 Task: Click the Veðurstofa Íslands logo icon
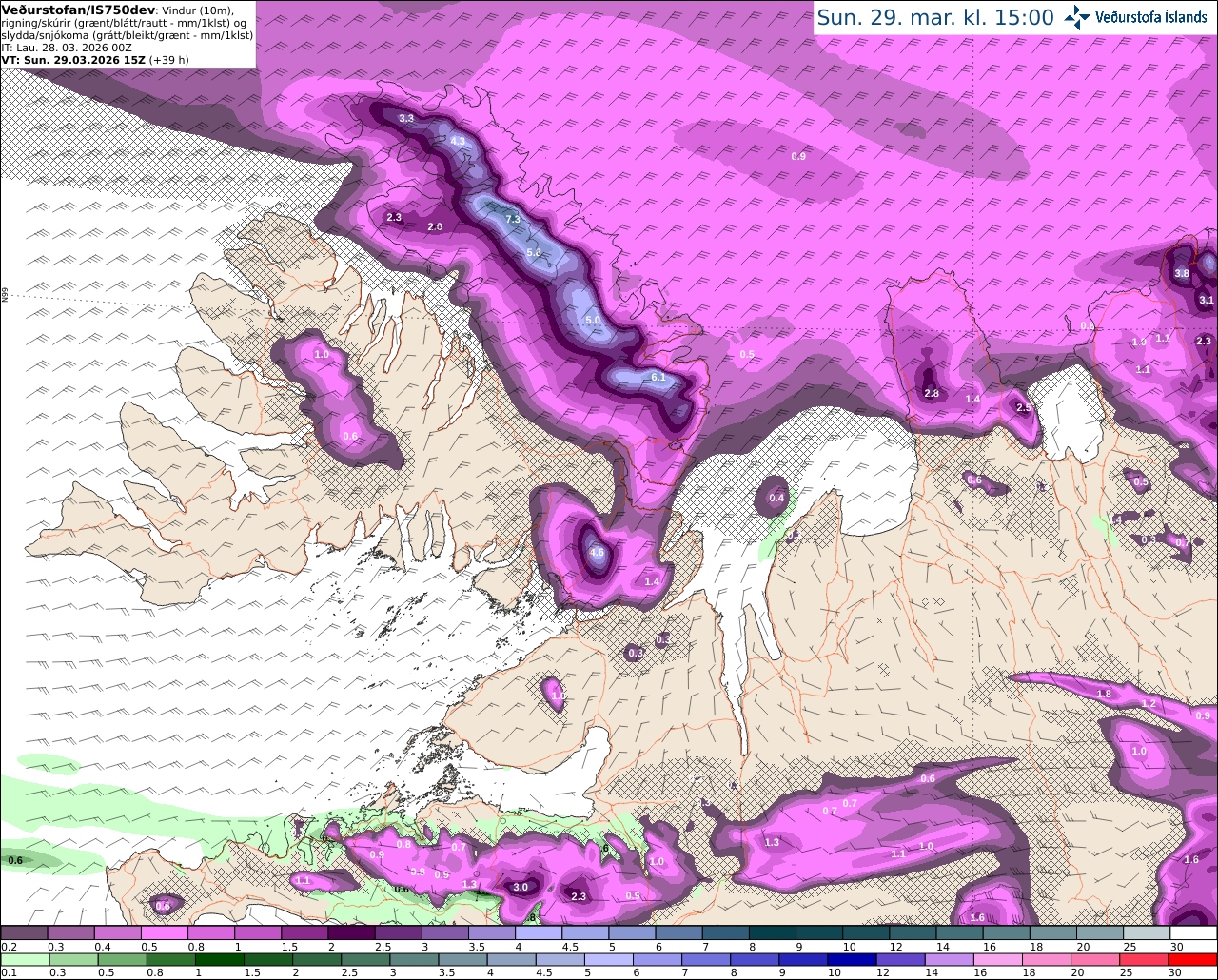coord(1077,17)
